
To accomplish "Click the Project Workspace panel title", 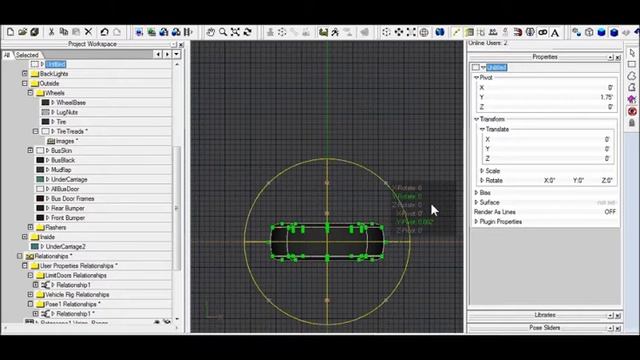I will pos(92,44).
